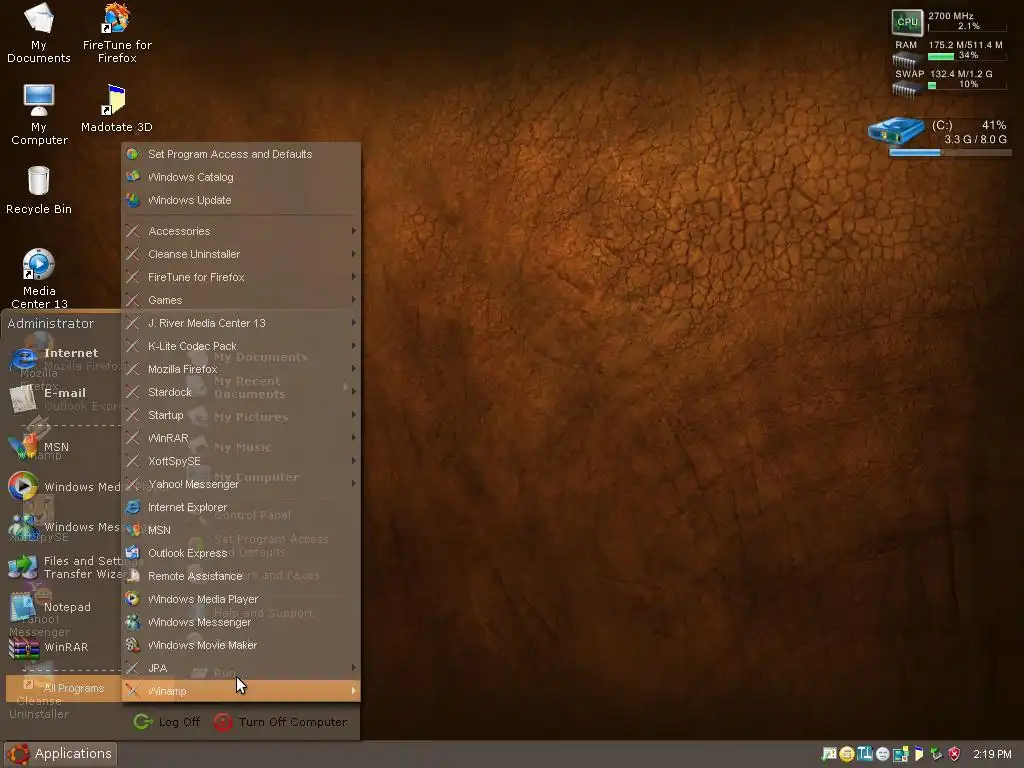Select Internet Explorer in programs list
Image resolution: width=1024 pixels, height=768 pixels.
241,507
